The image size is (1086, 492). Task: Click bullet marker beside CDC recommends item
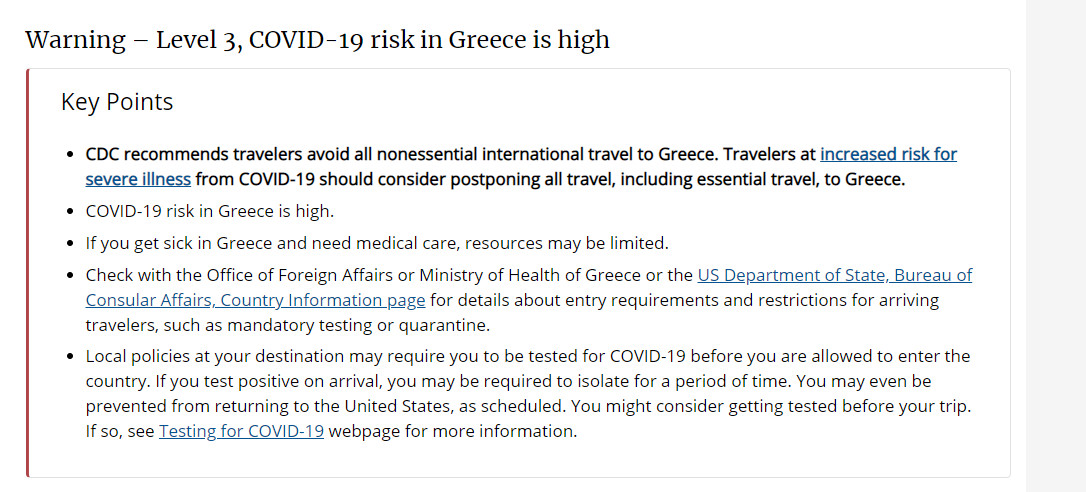(x=70, y=154)
